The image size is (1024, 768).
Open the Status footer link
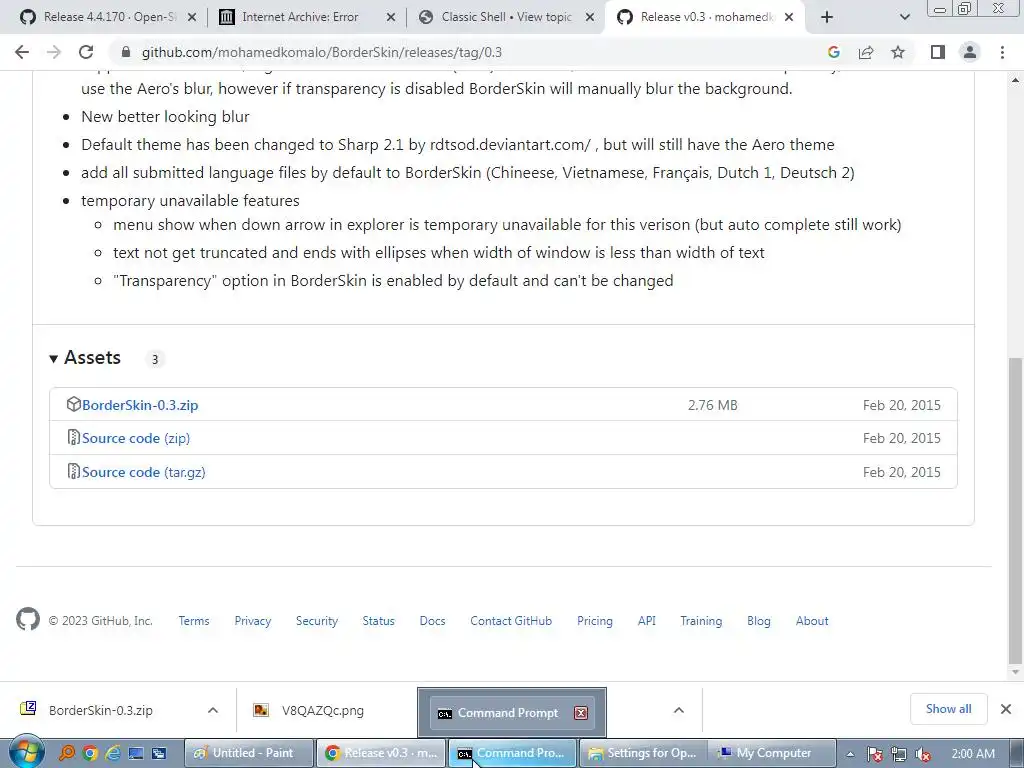point(379,621)
